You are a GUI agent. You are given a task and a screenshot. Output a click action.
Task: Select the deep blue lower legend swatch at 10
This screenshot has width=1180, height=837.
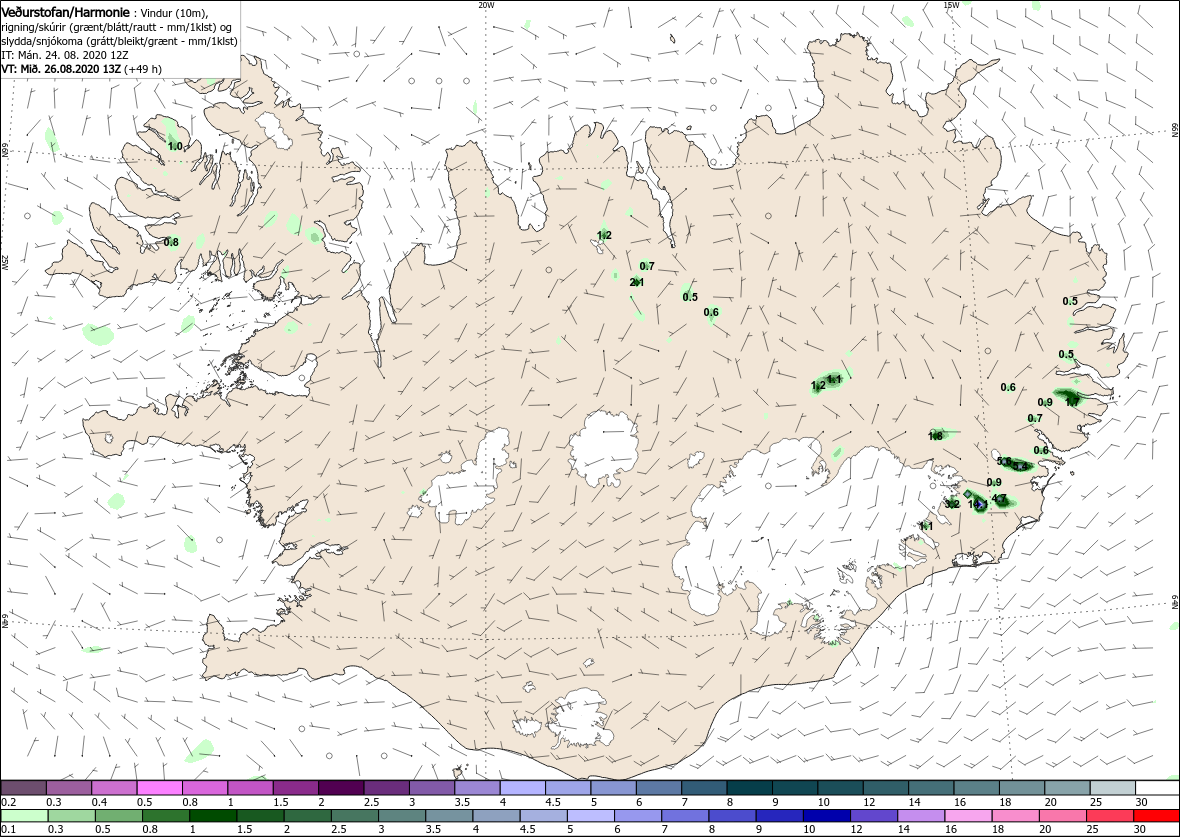click(826, 816)
